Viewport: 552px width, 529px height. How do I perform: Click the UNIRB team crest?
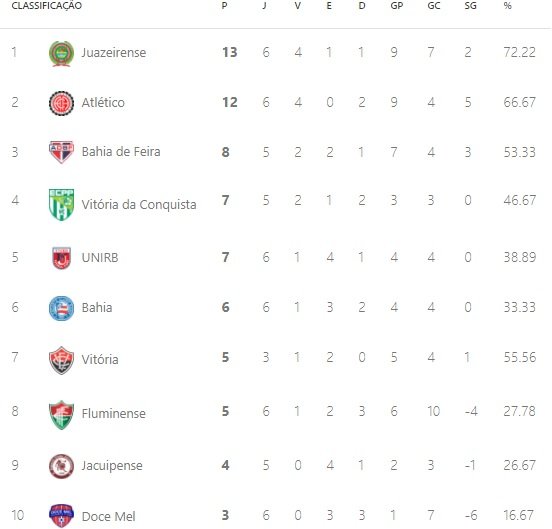[61, 258]
